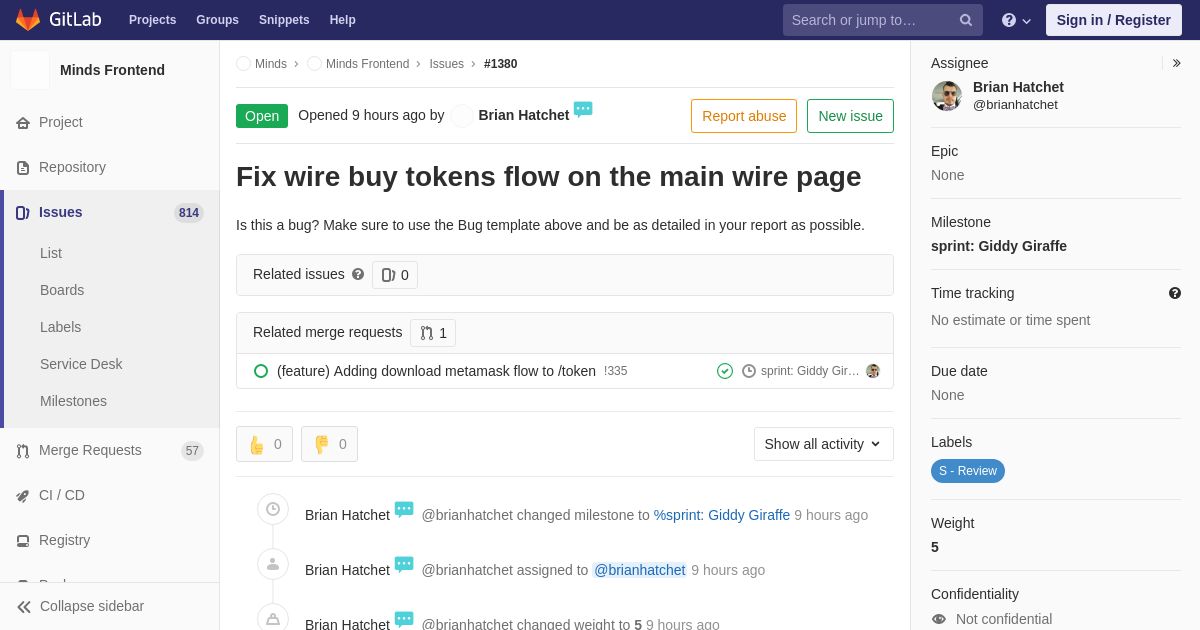This screenshot has height=630, width=1200.
Task: Click the Time tracking help icon
Action: pos(1175,293)
